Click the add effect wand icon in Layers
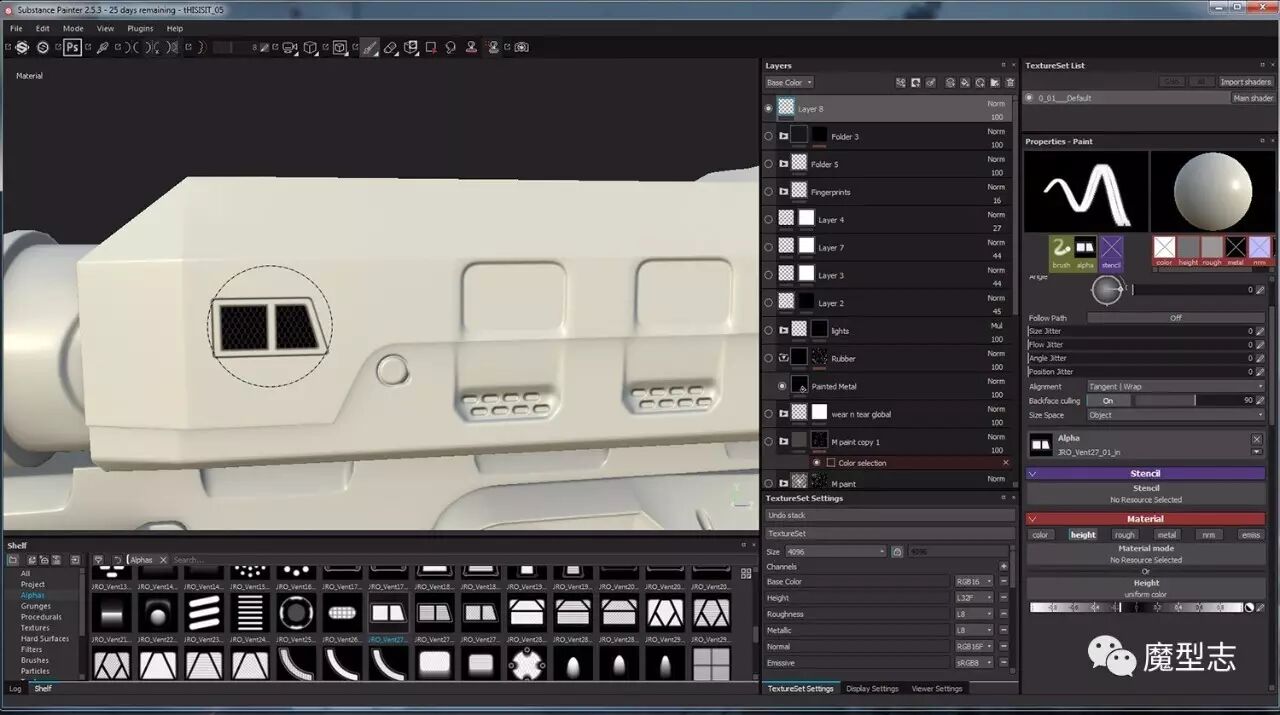 coord(931,83)
